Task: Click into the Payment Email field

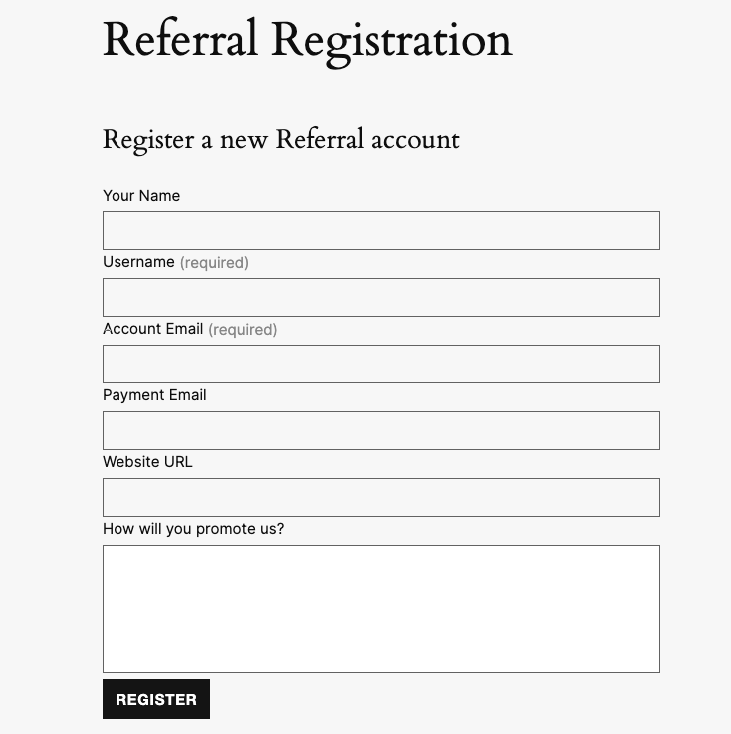Action: (x=381, y=430)
